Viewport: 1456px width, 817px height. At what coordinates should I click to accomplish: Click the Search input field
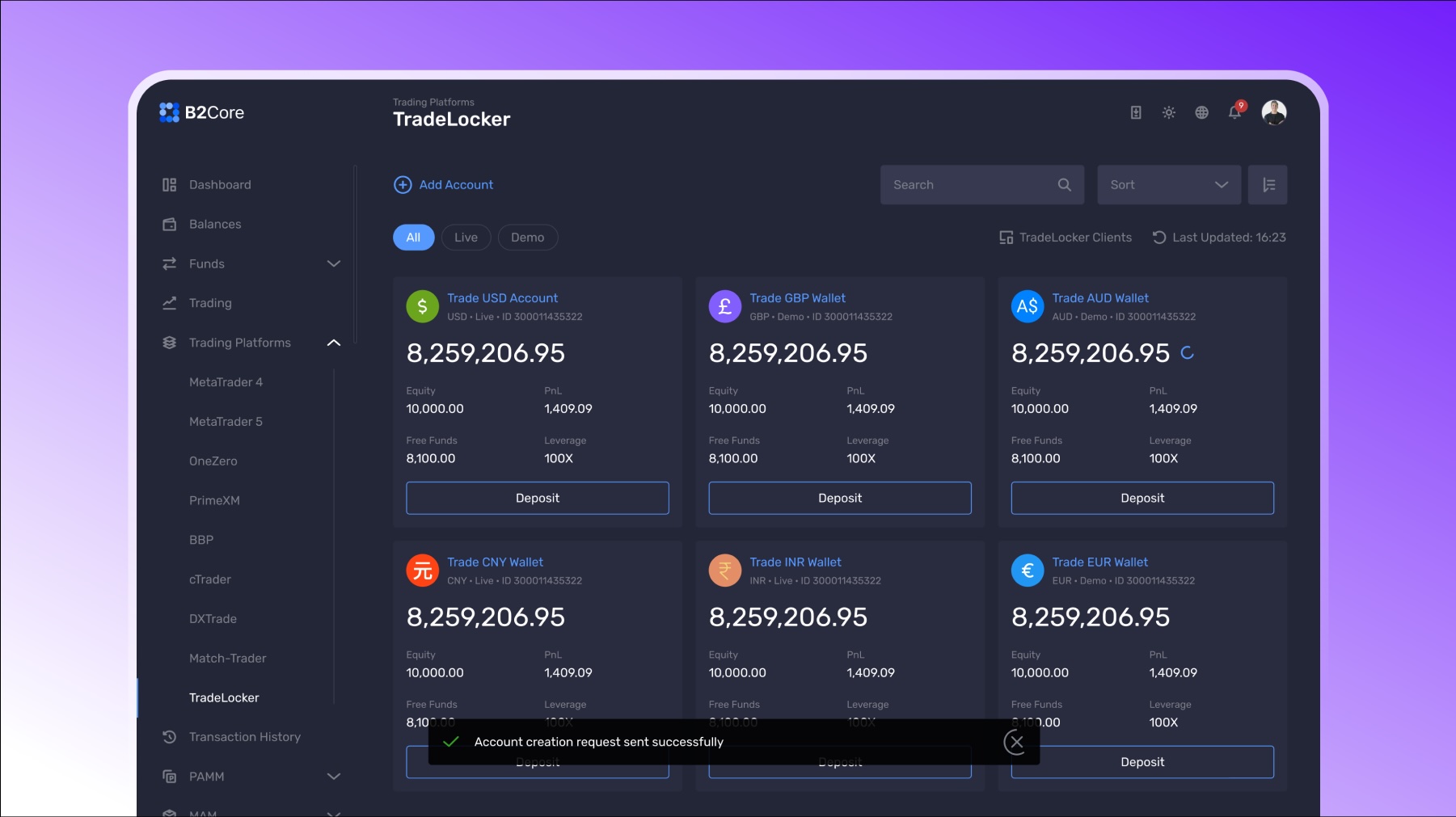coord(970,185)
